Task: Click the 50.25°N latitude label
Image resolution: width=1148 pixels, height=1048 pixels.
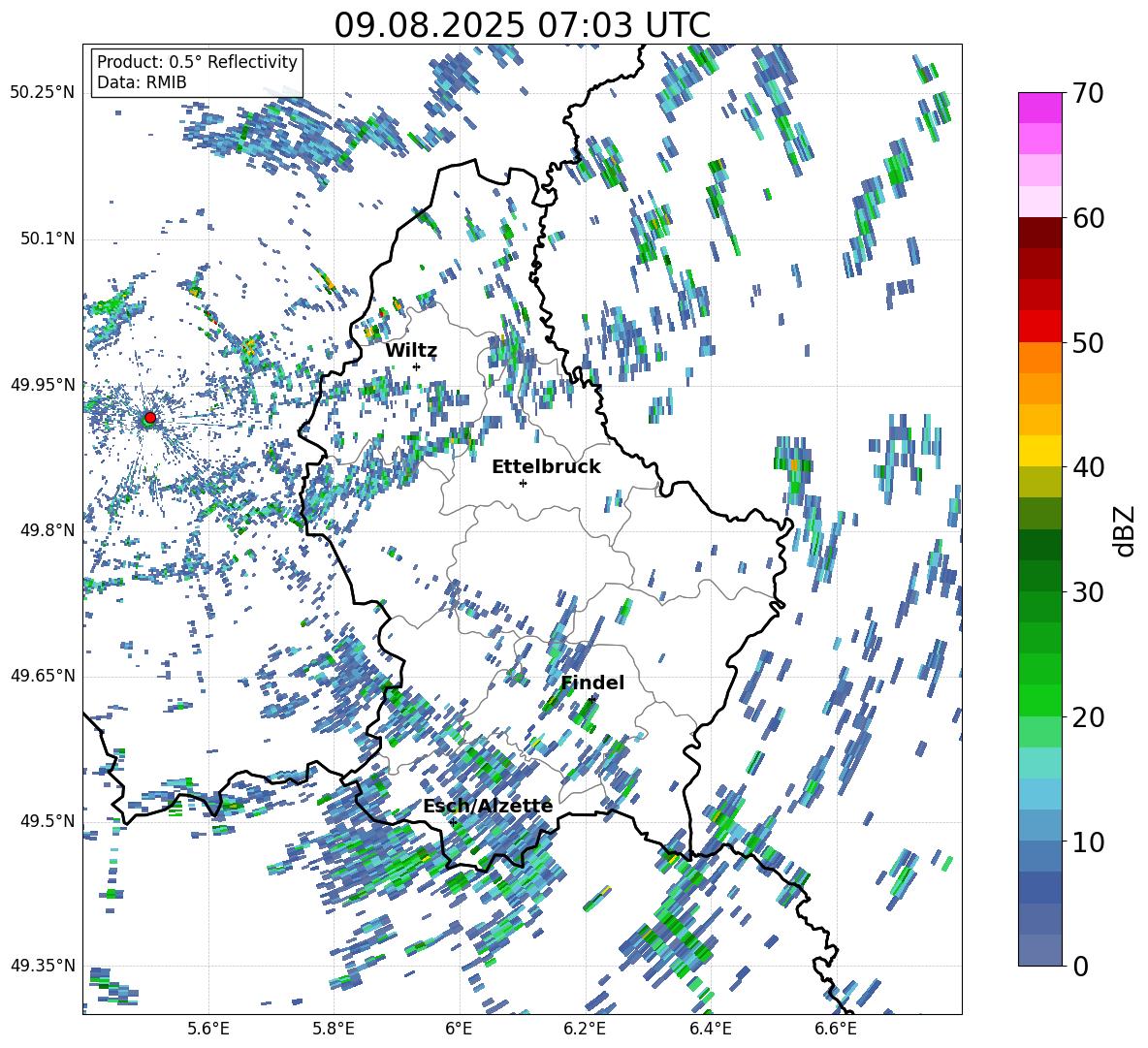Action: [42, 93]
